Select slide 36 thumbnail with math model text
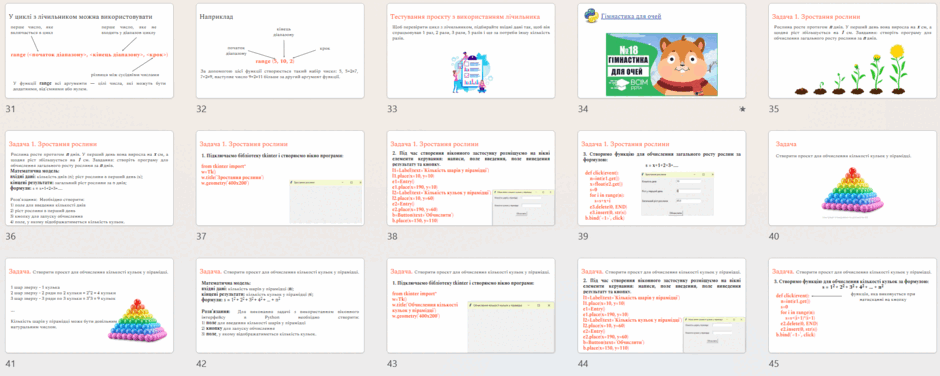 89,178
